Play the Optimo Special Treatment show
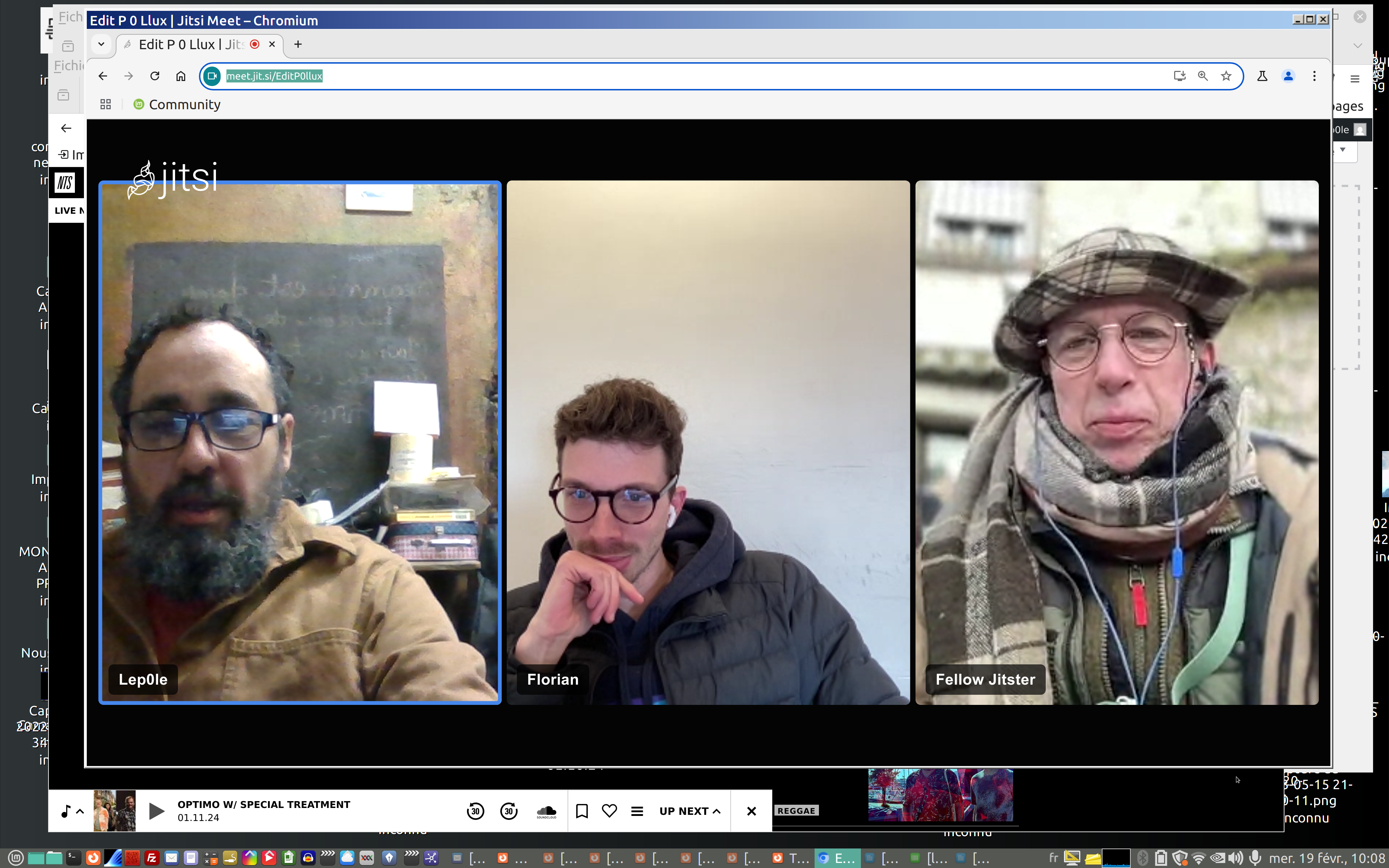 pos(156,810)
